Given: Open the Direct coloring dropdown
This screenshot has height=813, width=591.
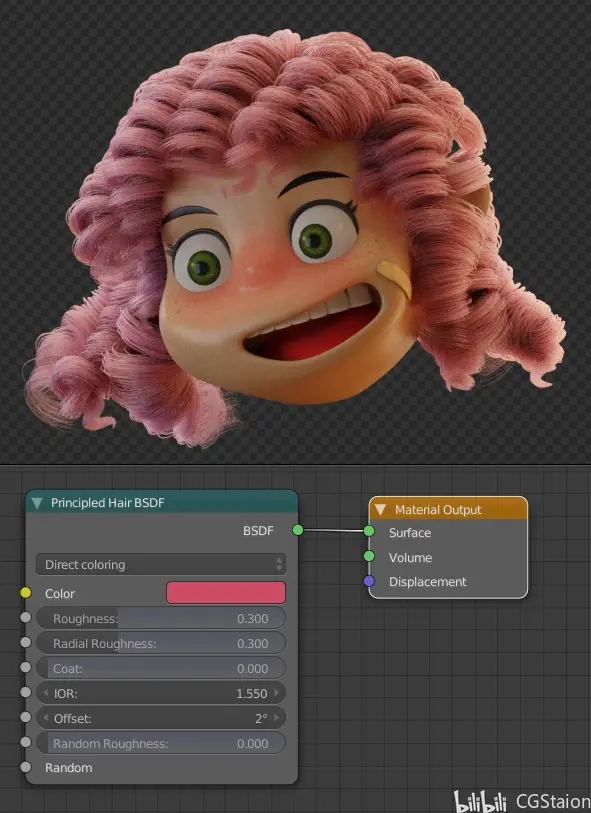Looking at the screenshot, I should [x=161, y=565].
